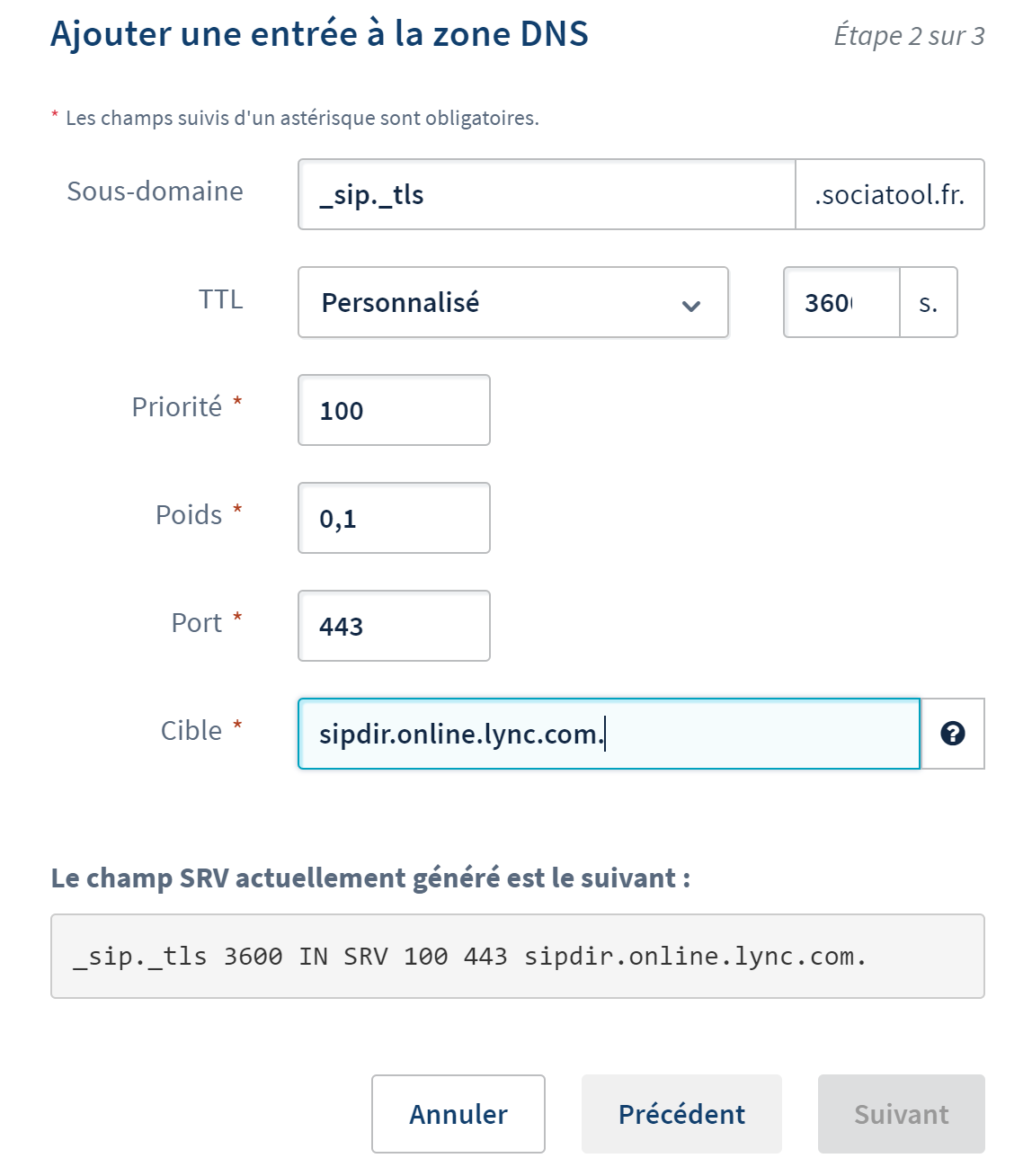
Task: Click the Suivant button
Action: coord(901,1114)
